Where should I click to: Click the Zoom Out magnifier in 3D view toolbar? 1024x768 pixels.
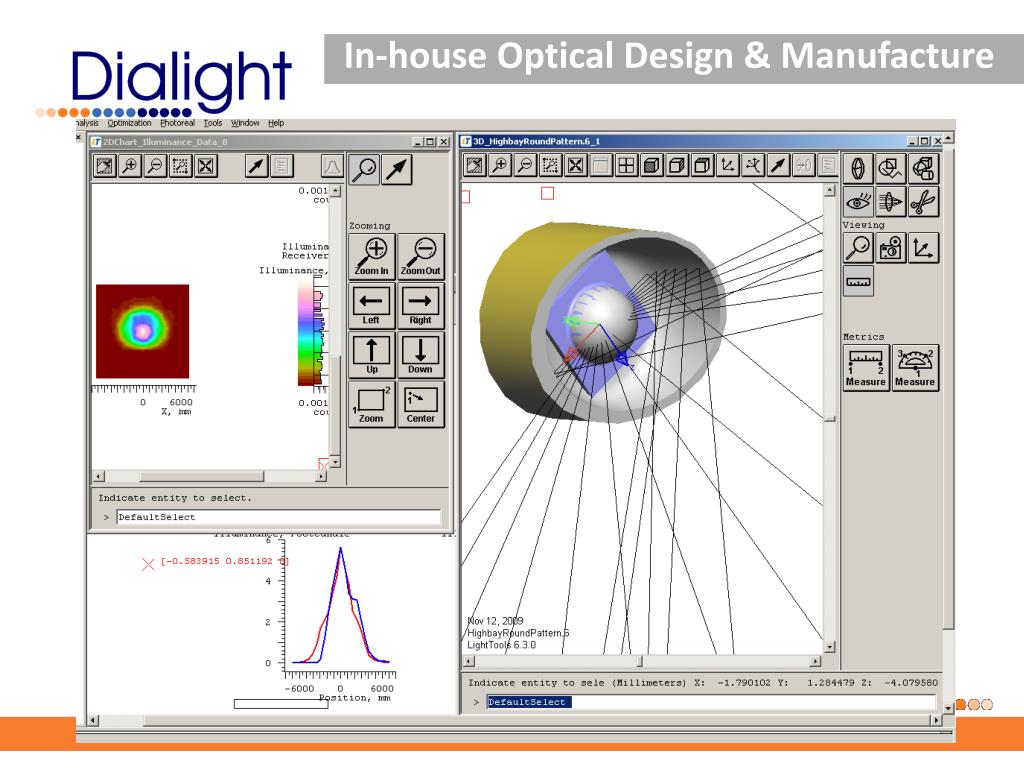(x=525, y=166)
